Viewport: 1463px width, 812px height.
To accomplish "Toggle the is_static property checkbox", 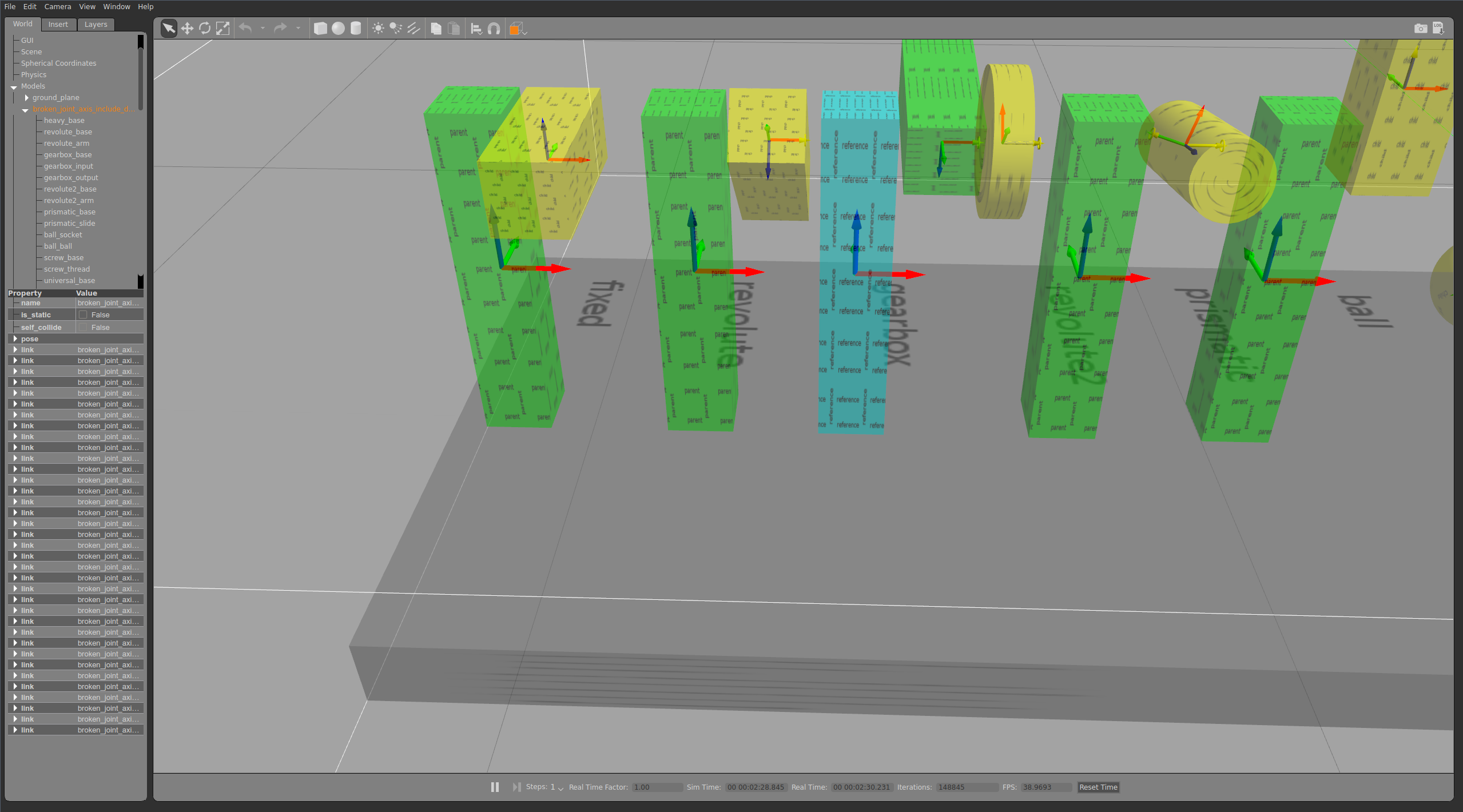I will 78,314.
